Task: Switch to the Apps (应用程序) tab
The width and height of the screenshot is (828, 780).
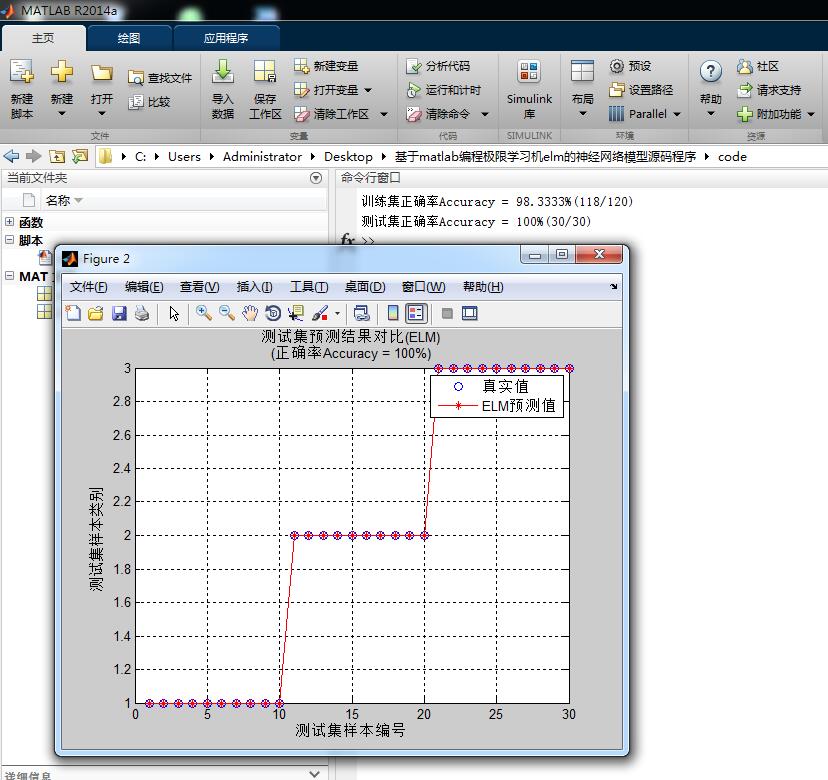Action: 226,38
